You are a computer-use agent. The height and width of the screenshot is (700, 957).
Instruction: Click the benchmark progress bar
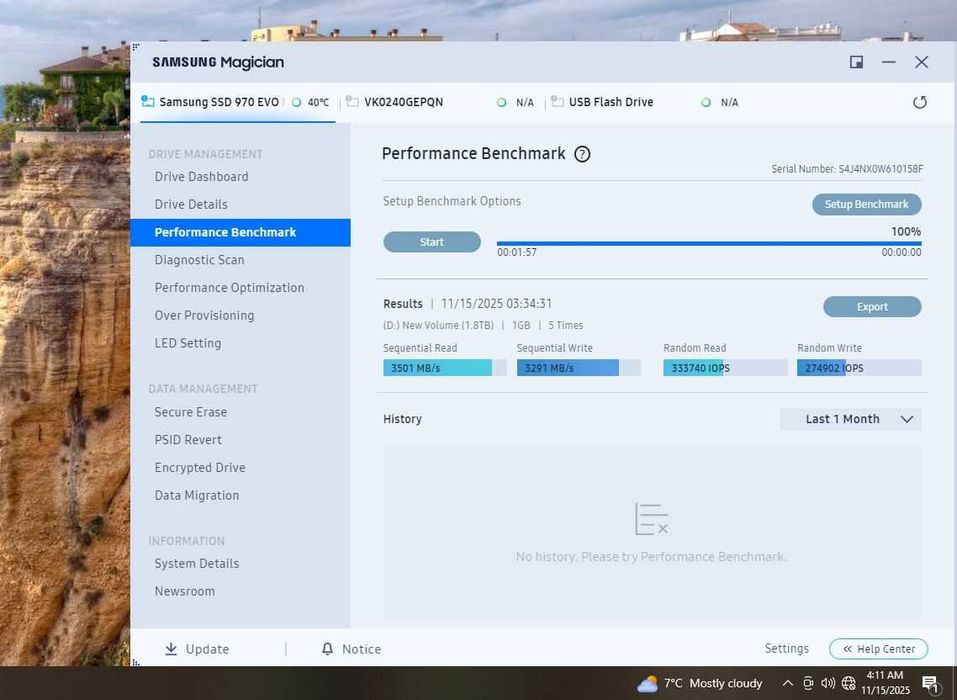click(x=709, y=244)
